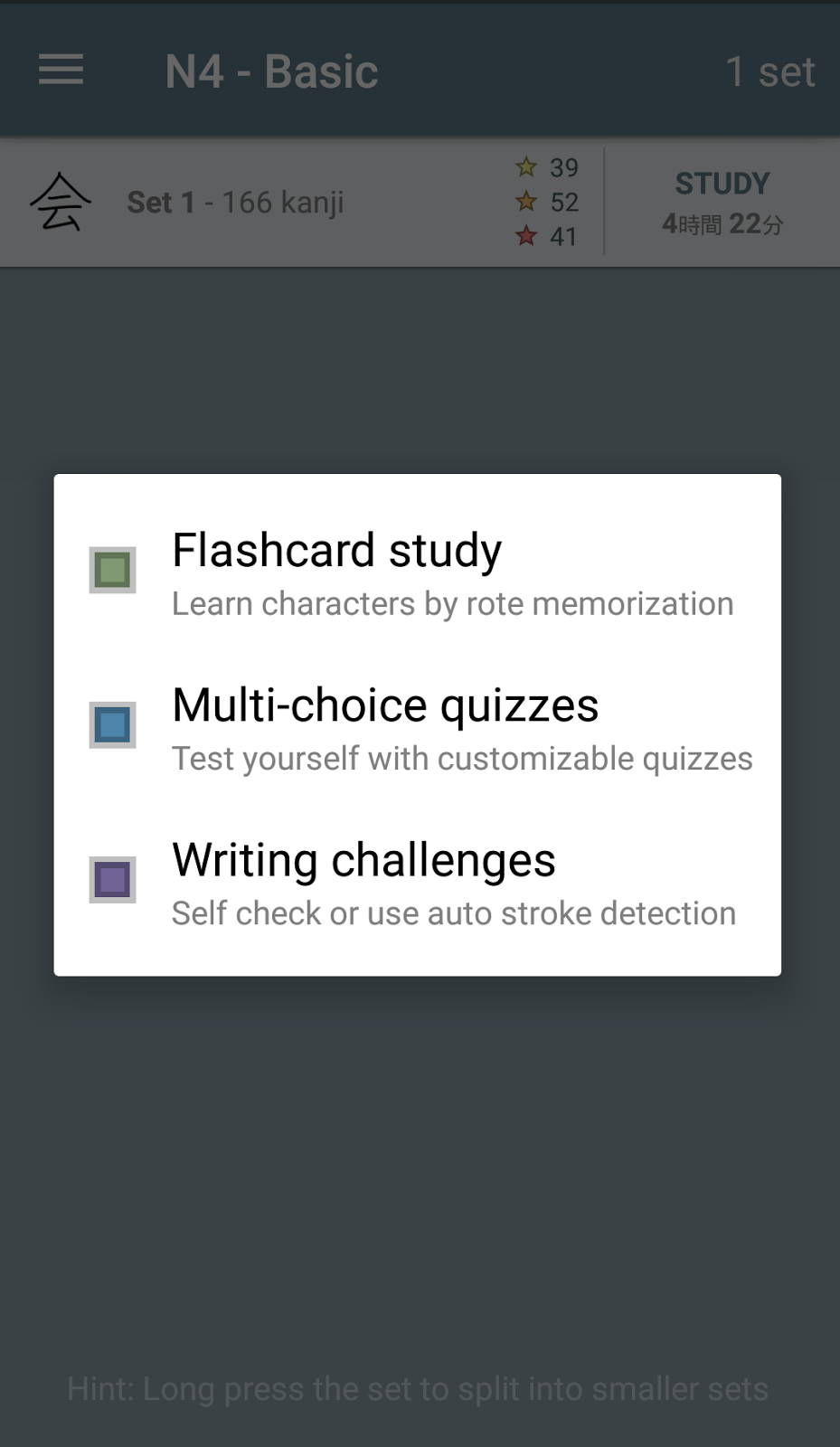
Task: Tap the kanji 会 thumbnail for Set 1
Action: 61,202
